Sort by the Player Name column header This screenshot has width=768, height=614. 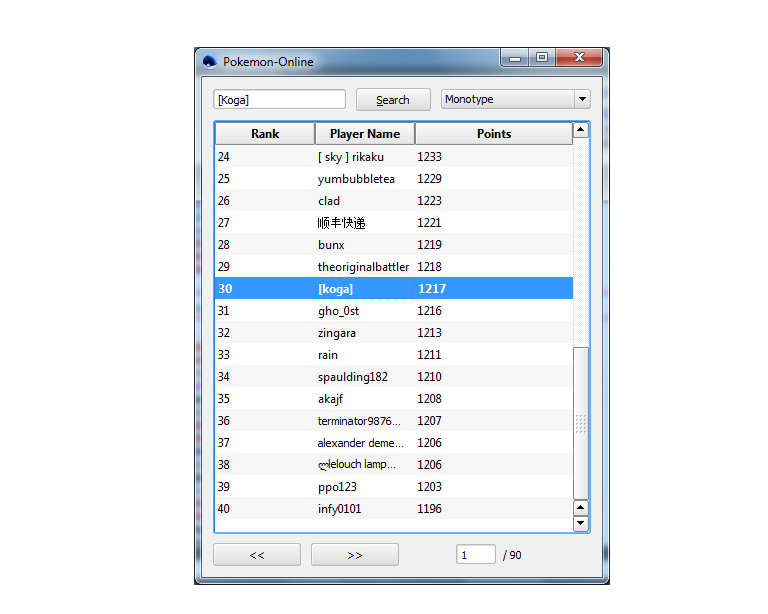pos(365,134)
